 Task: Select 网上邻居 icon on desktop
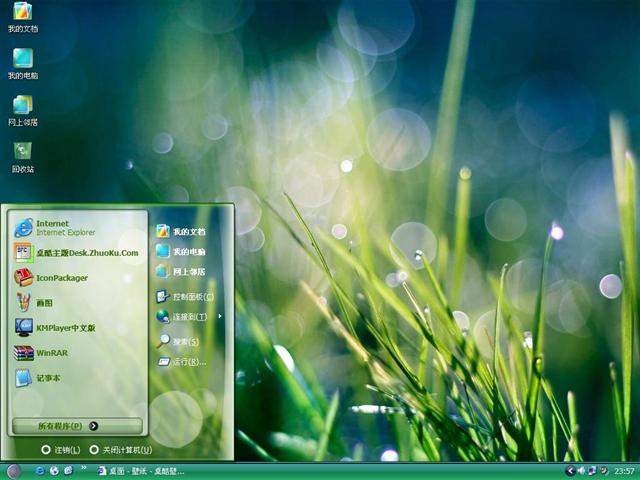[x=22, y=111]
